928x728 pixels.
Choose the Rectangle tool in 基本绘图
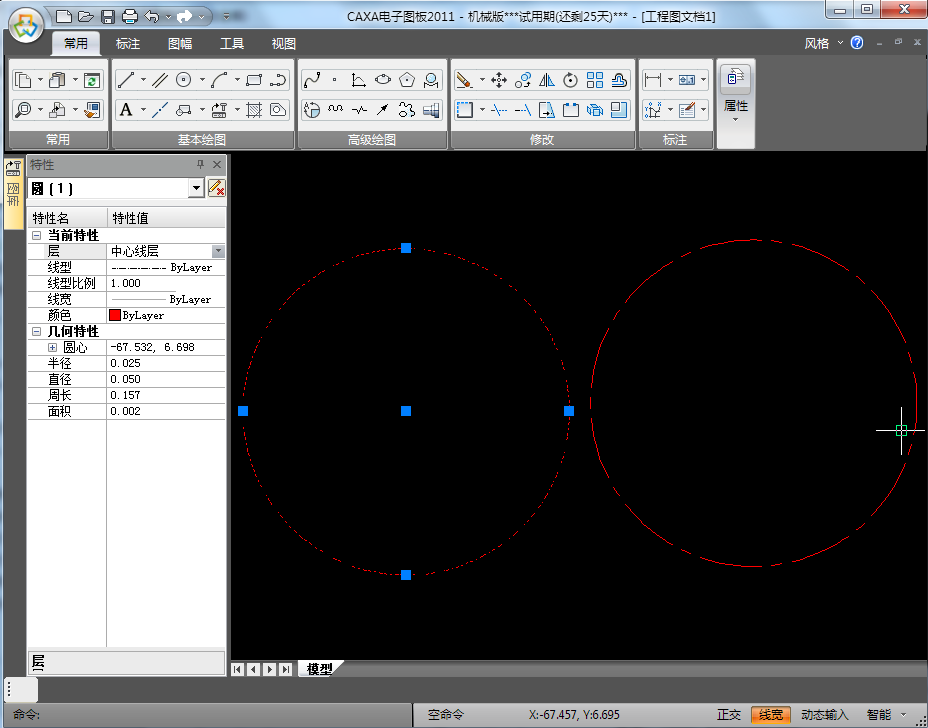coord(254,80)
